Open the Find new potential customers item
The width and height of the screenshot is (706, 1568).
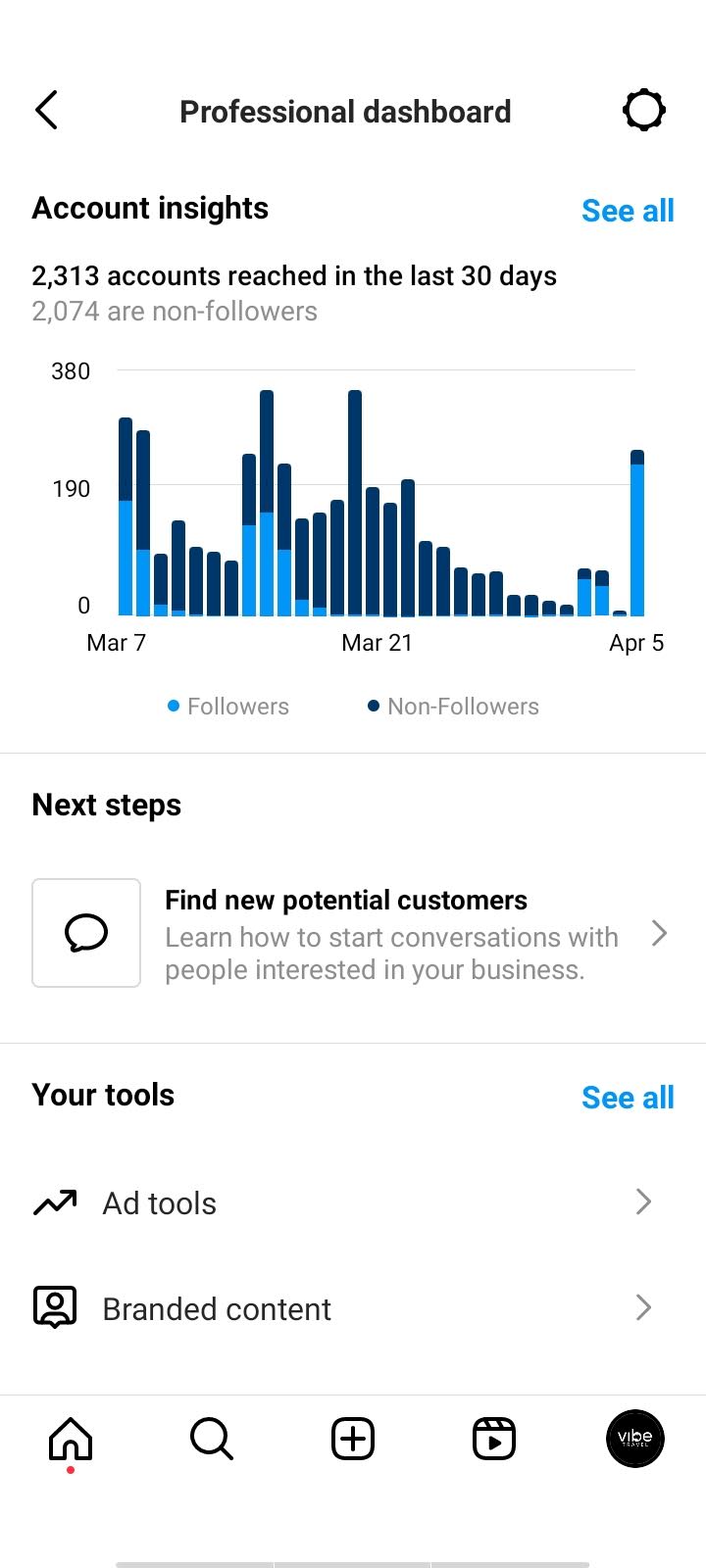click(x=353, y=933)
